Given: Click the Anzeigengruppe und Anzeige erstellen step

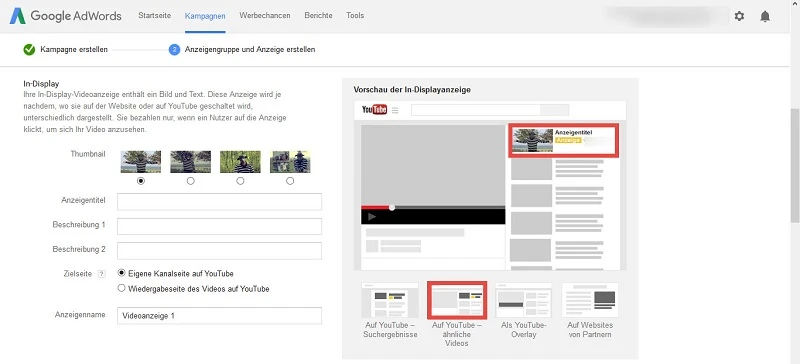Looking at the screenshot, I should point(250,50).
